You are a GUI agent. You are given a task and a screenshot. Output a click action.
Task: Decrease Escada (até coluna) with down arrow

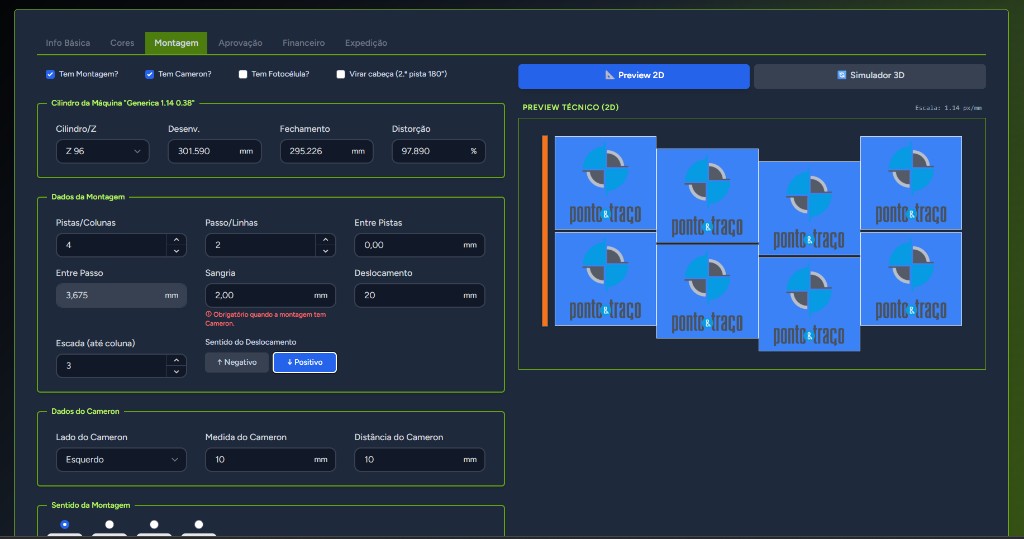pos(176,372)
